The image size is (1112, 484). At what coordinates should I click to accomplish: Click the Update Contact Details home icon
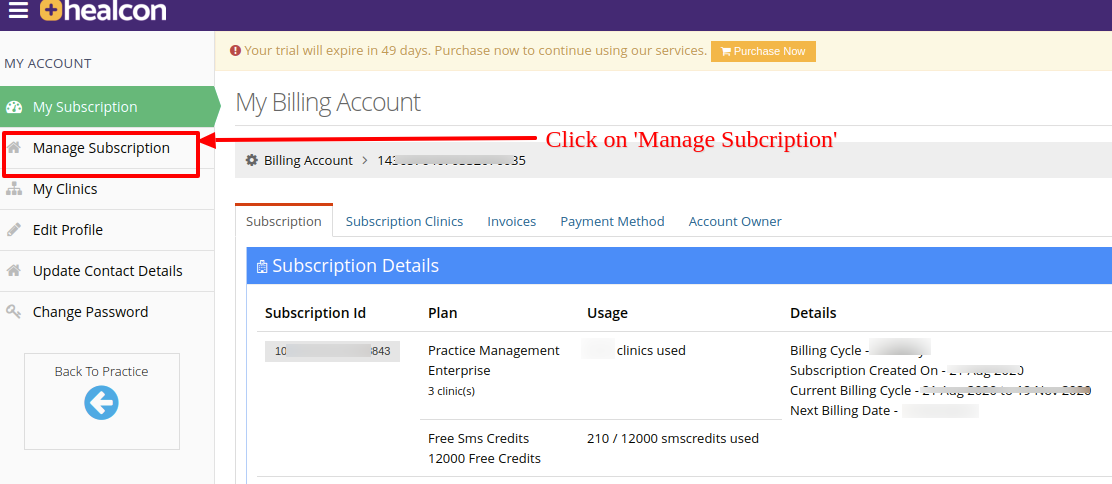[x=13, y=270]
